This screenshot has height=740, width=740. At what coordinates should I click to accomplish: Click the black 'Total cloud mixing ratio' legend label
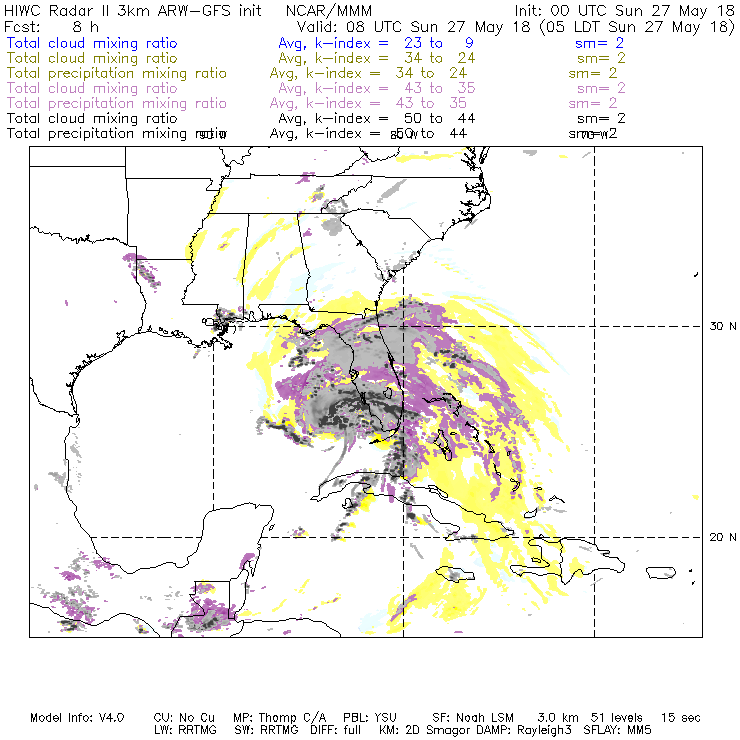[x=92, y=118]
